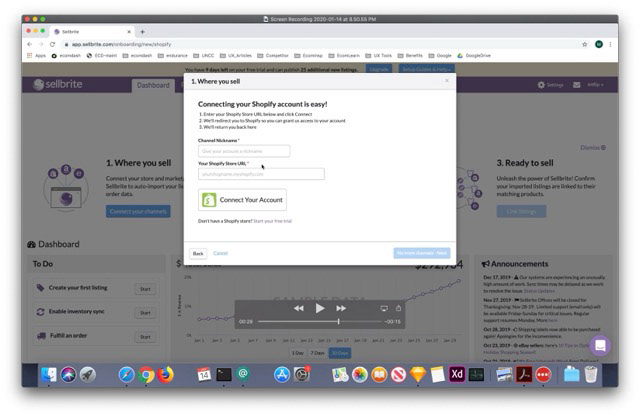Viewport: 640px width, 416px height.
Task: Open Photos app in the dock
Action: click(x=360, y=374)
